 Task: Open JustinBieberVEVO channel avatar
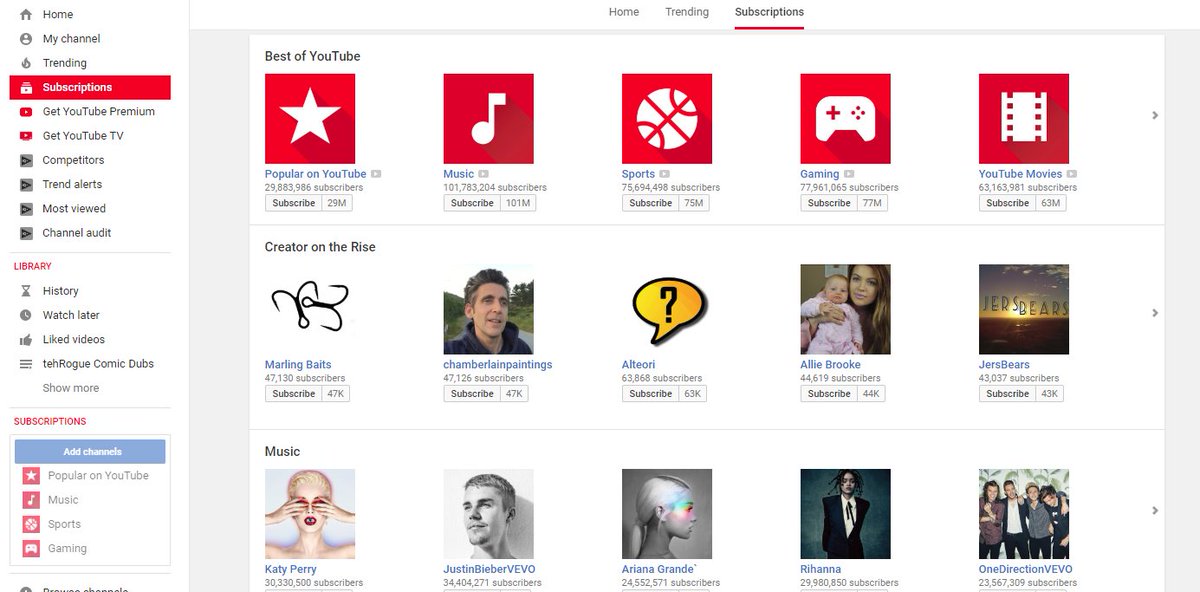[488, 514]
